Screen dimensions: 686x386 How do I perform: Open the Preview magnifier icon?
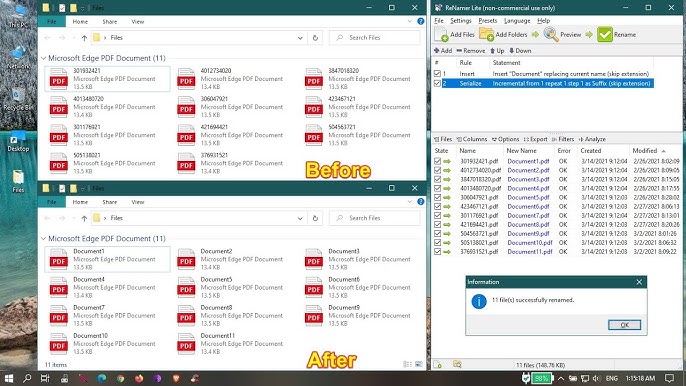[x=551, y=34]
